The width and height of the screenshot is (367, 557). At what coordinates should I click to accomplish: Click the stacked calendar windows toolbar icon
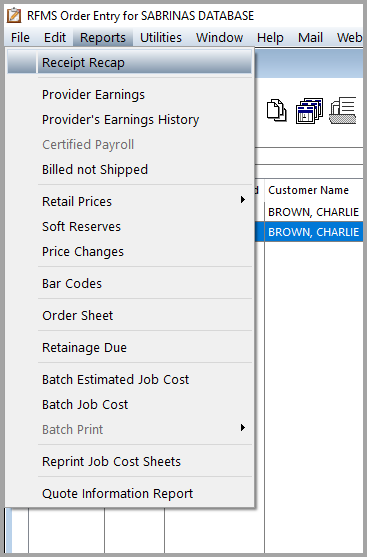309,110
